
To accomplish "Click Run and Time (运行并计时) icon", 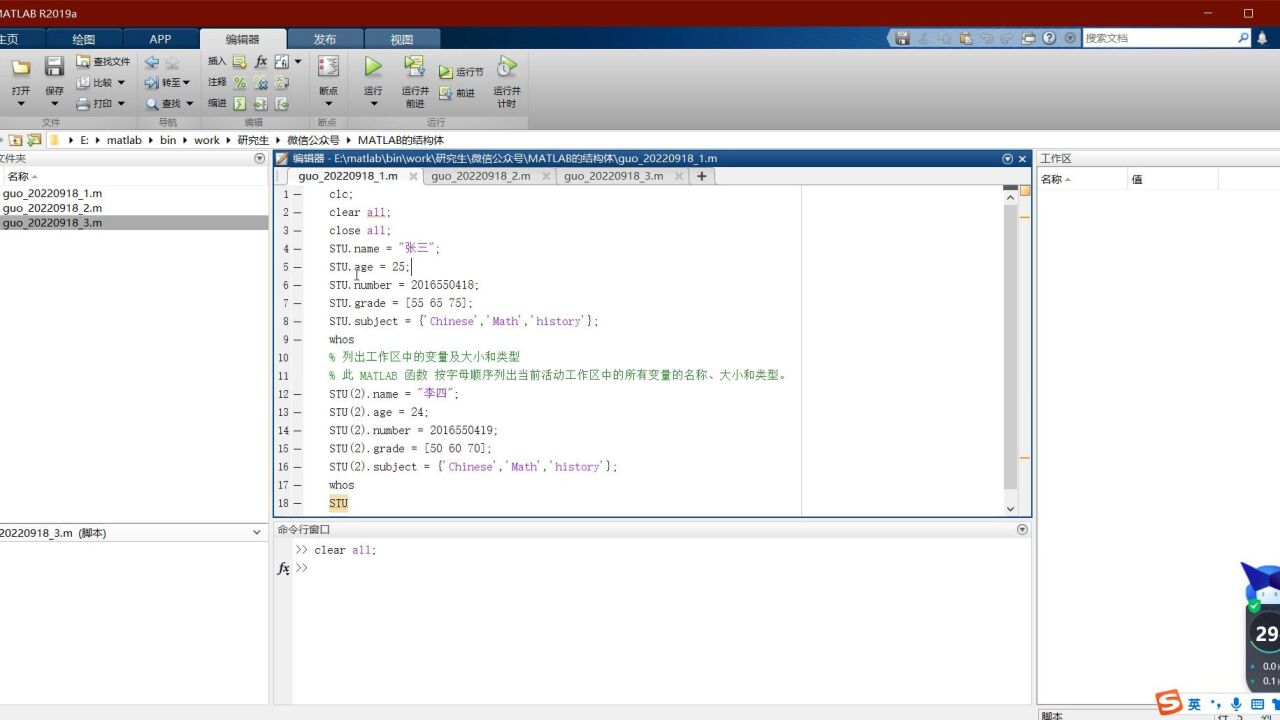I will pos(507,67).
